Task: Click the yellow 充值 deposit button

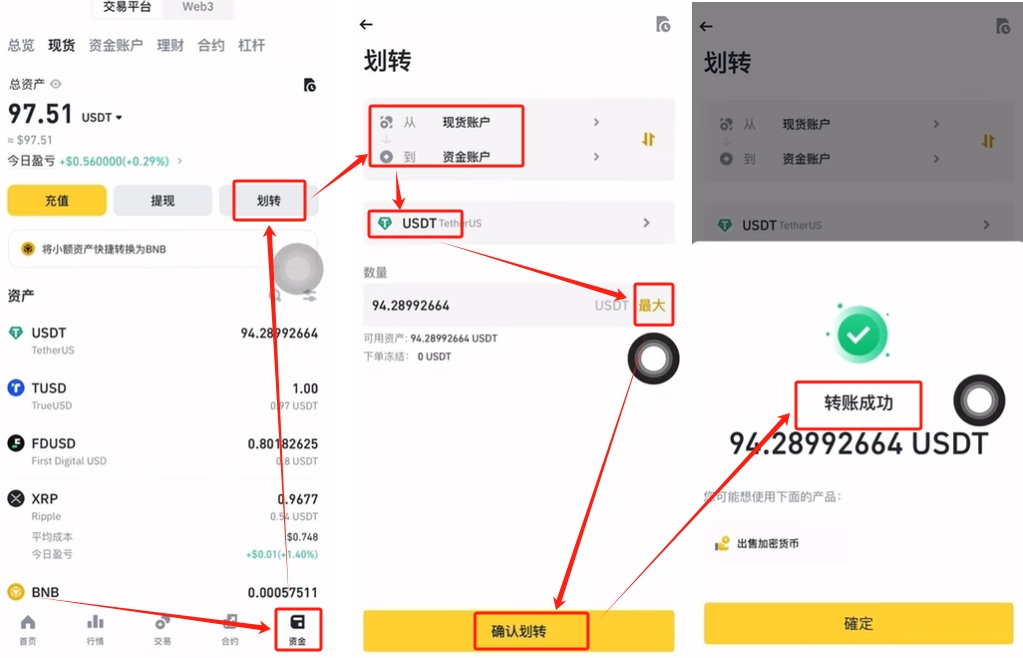Action: [x=57, y=200]
